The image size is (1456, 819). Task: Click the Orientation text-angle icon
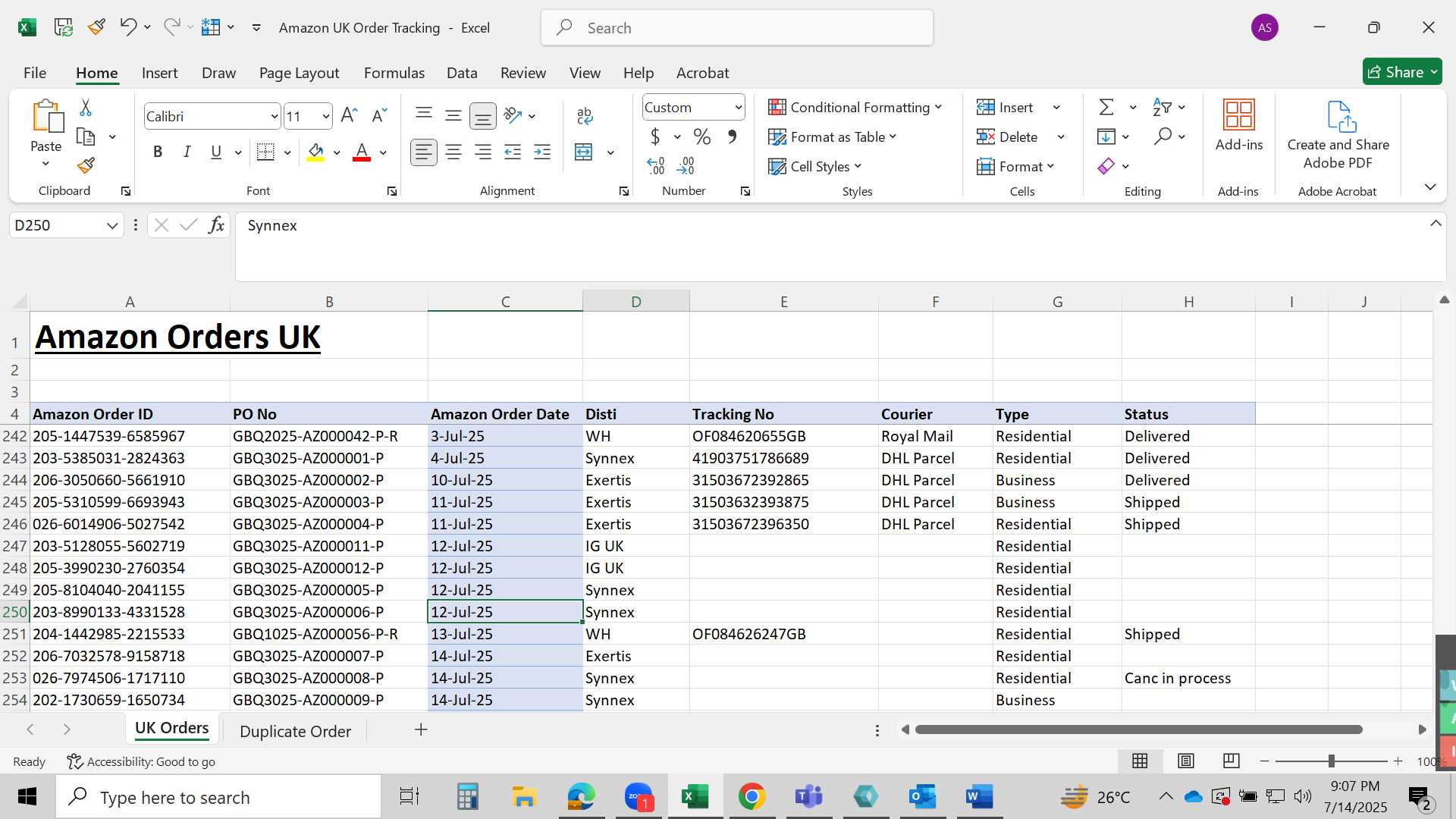coord(513,115)
